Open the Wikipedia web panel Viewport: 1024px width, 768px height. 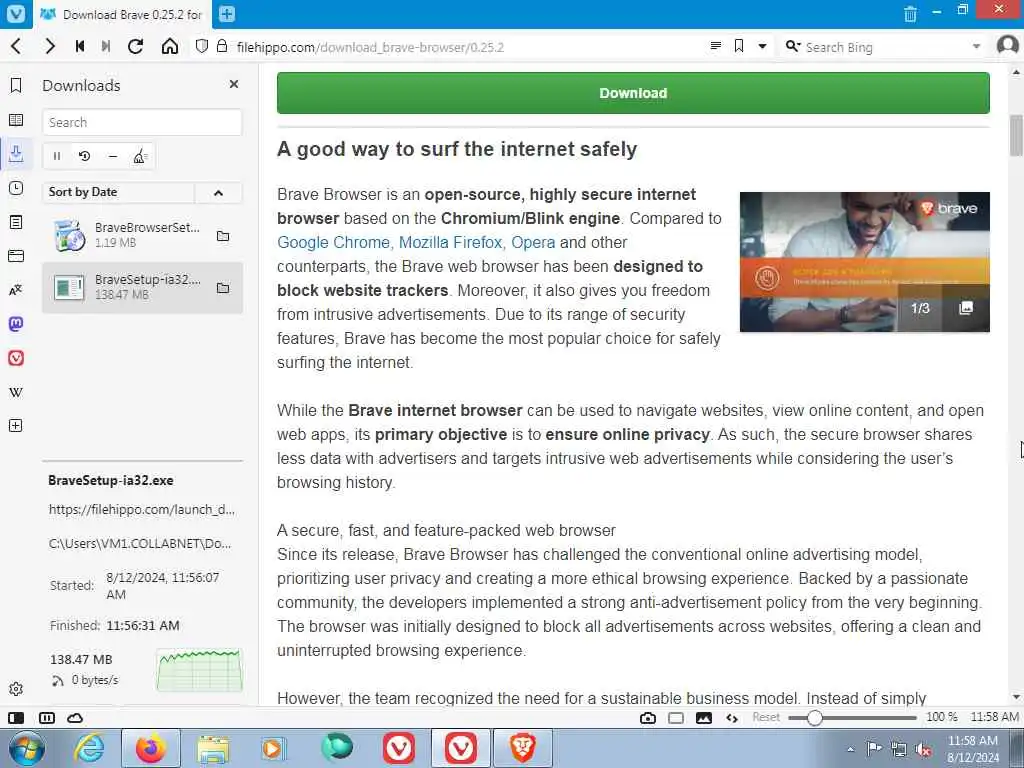point(16,392)
